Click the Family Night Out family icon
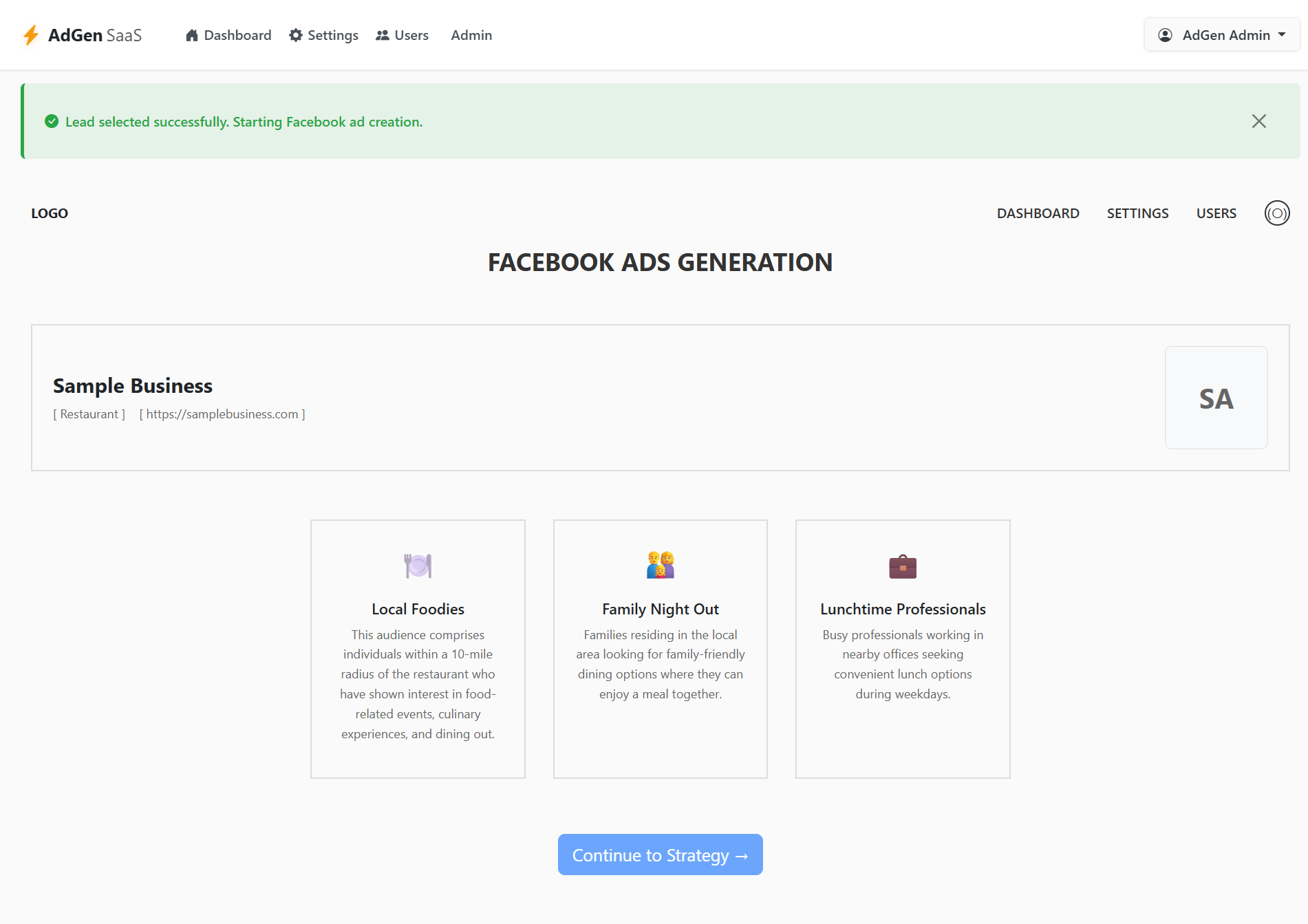1308x924 pixels. pos(661,566)
